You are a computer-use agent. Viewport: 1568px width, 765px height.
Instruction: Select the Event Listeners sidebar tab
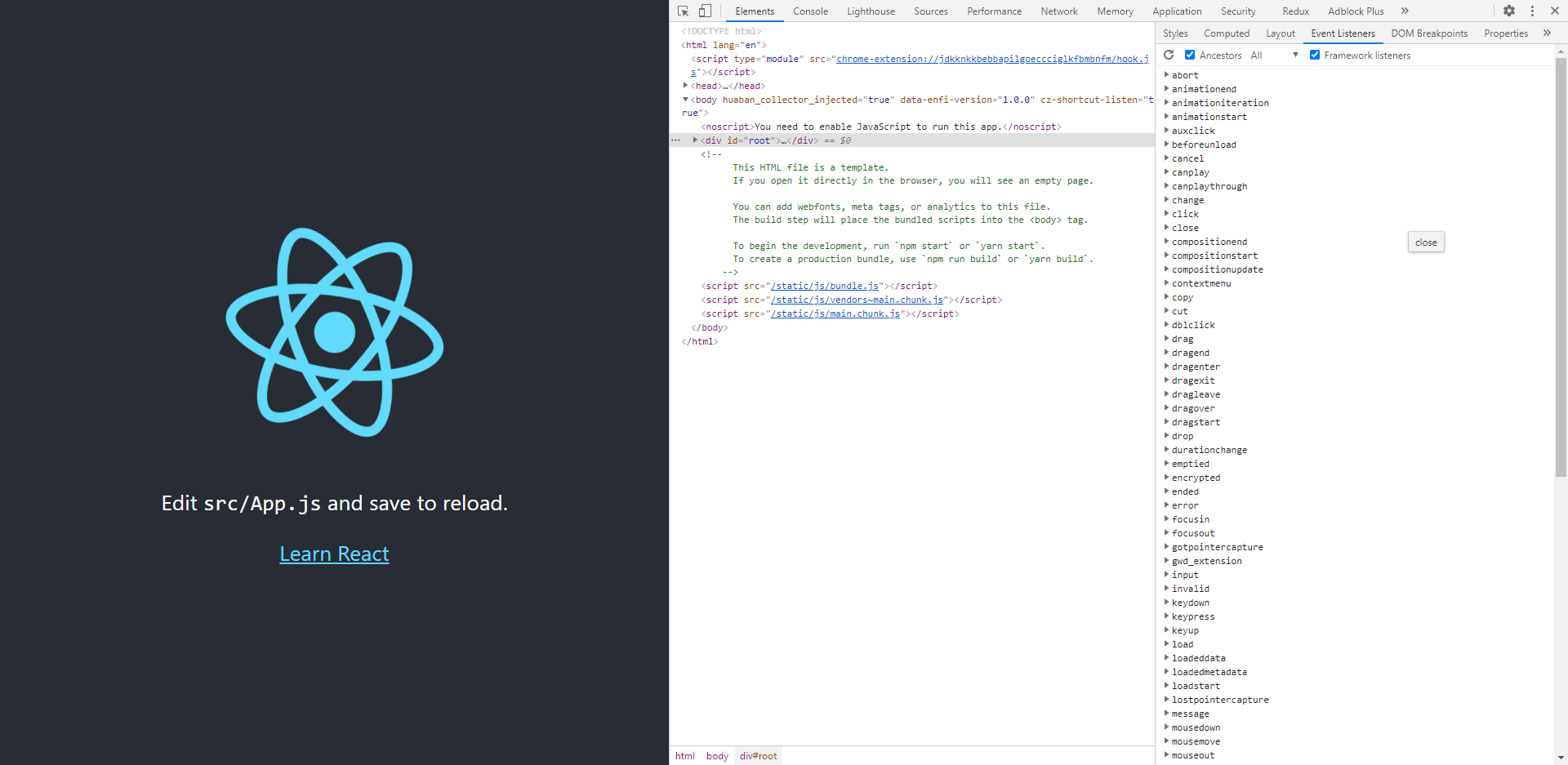tap(1343, 33)
